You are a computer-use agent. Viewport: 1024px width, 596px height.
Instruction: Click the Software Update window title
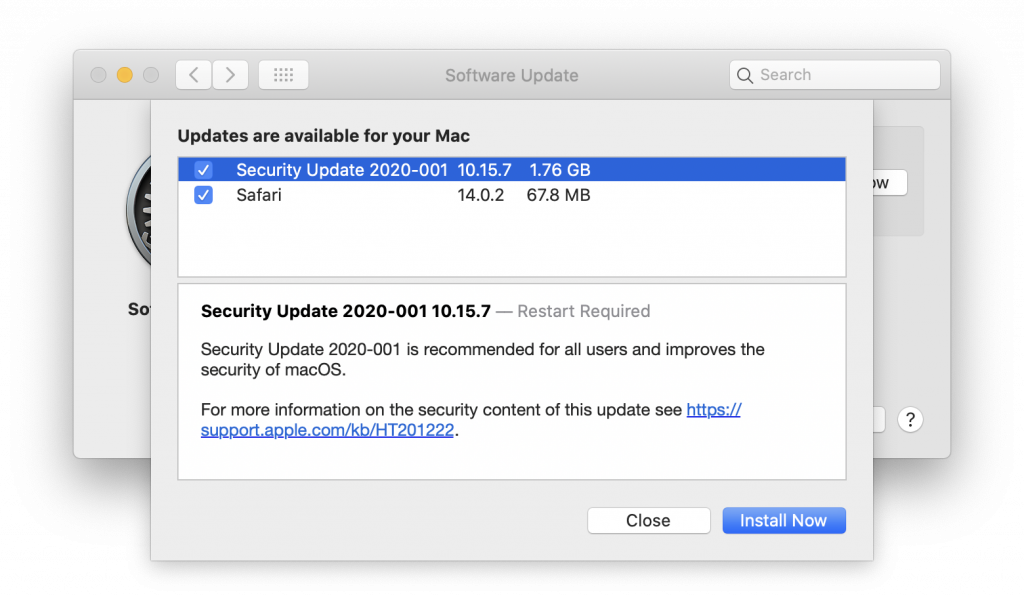(x=511, y=75)
